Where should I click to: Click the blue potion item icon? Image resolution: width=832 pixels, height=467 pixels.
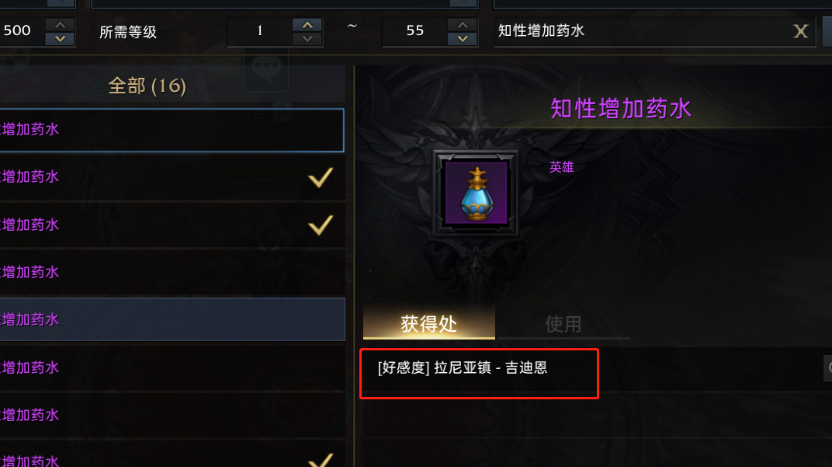point(476,193)
